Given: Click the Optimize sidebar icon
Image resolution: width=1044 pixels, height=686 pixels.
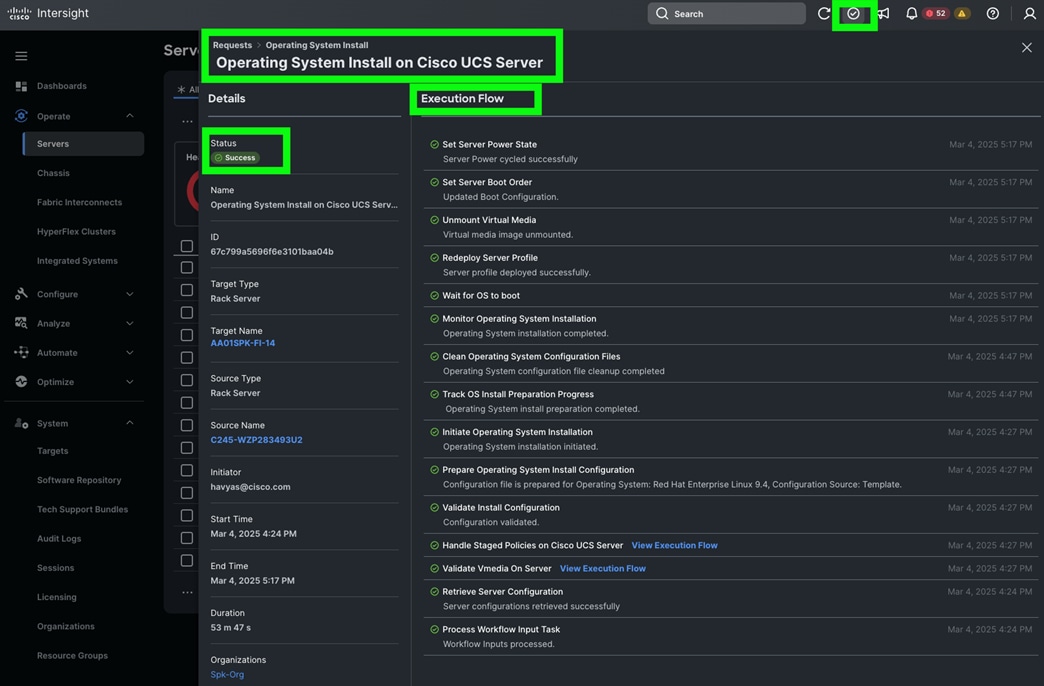Looking at the screenshot, I should click(x=21, y=382).
